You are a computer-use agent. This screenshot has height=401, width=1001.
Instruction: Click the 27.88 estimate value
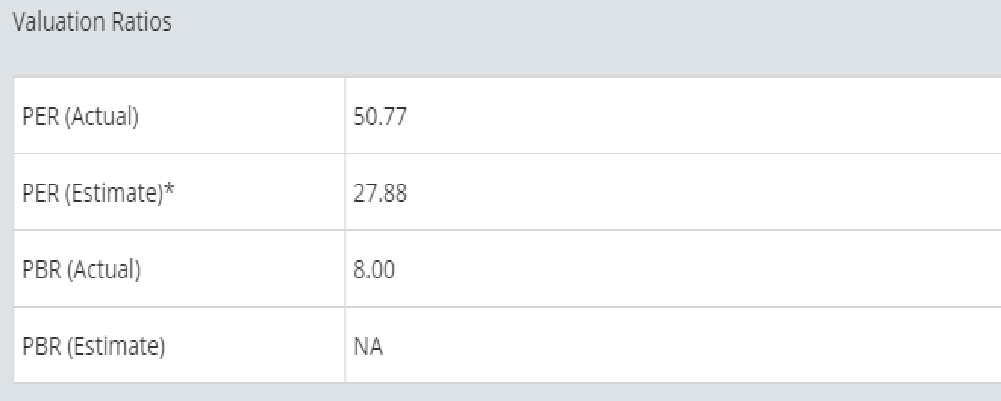(x=380, y=193)
